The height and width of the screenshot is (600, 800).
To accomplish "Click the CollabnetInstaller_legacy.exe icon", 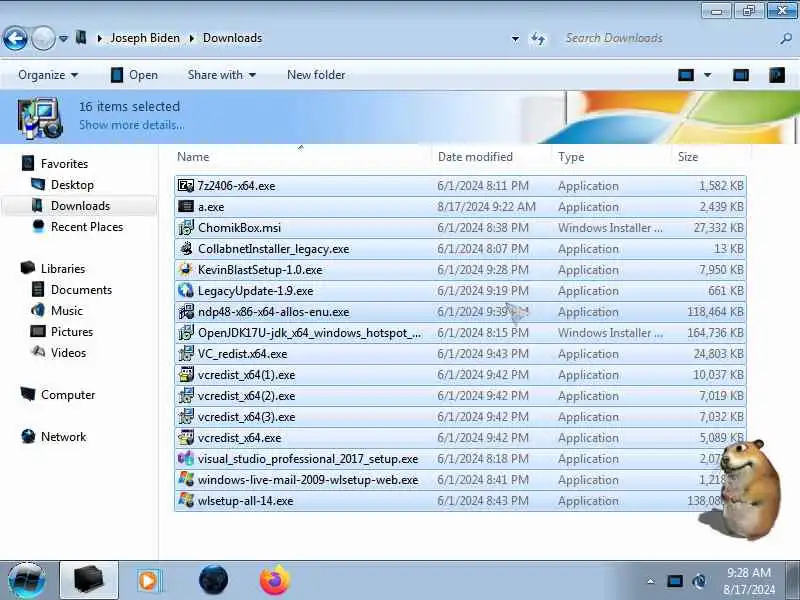I will point(186,248).
